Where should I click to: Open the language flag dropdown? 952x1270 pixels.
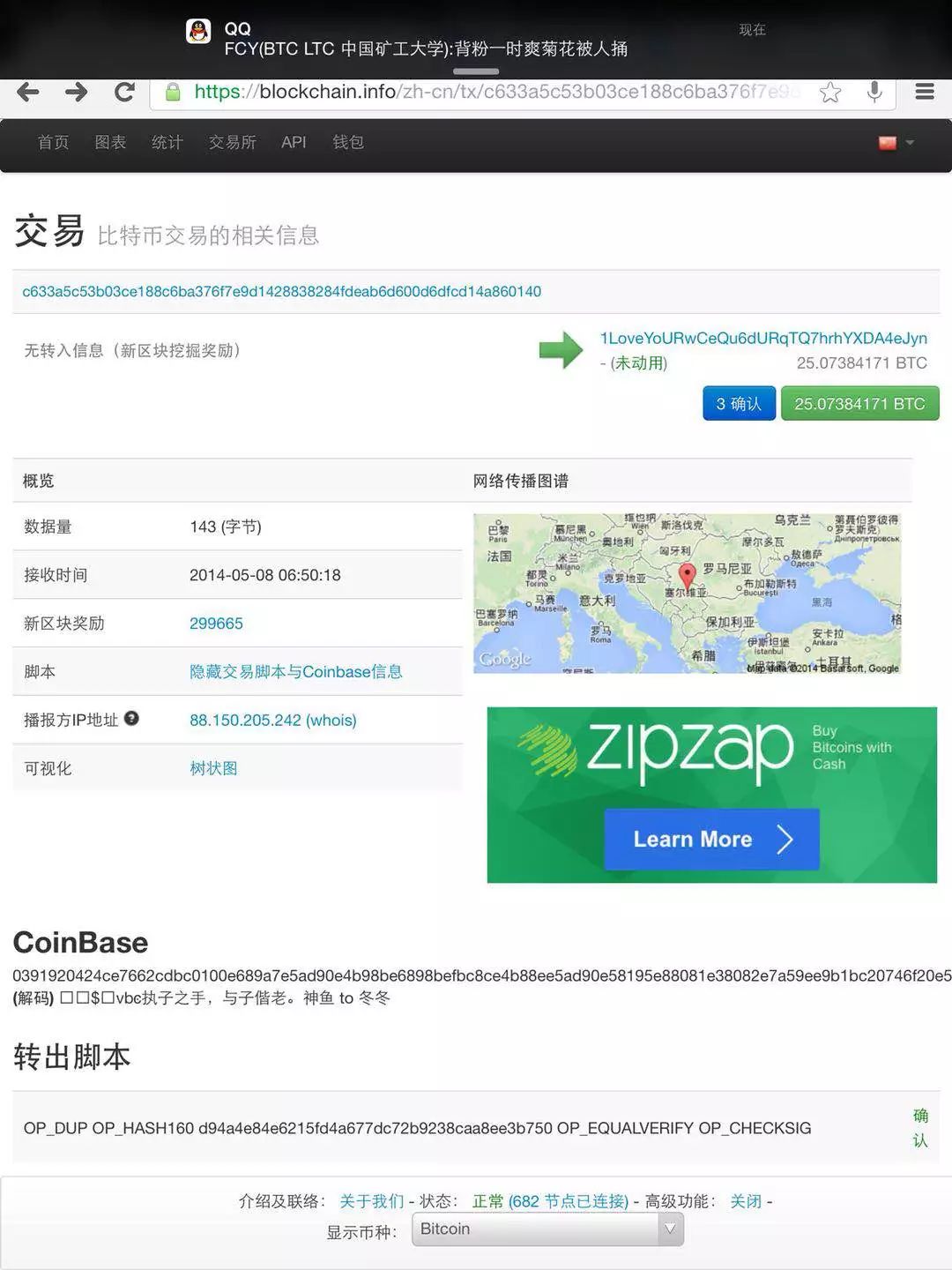pos(896,143)
